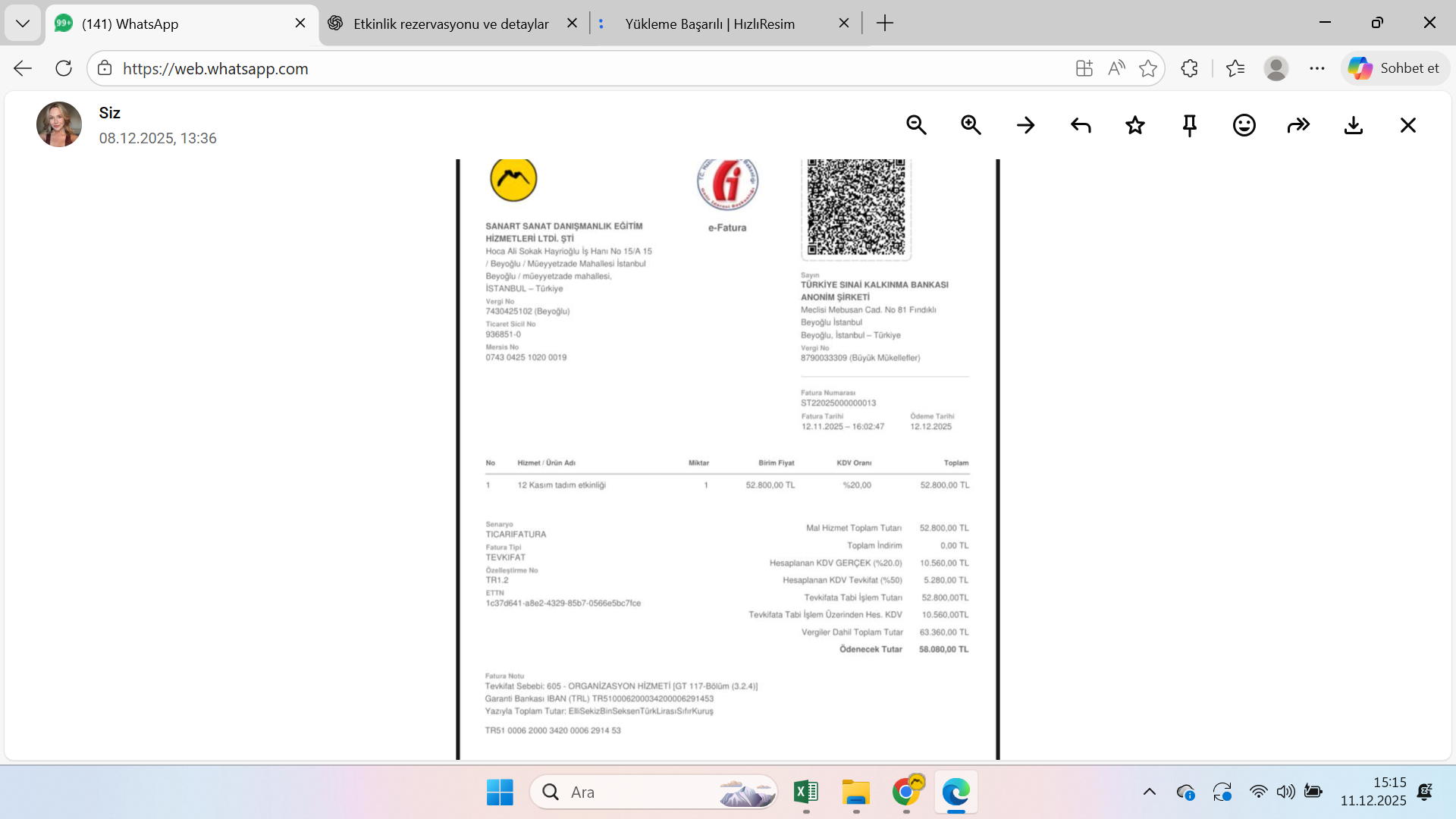Open Copilot Sohbet et chat

pos(1395,68)
